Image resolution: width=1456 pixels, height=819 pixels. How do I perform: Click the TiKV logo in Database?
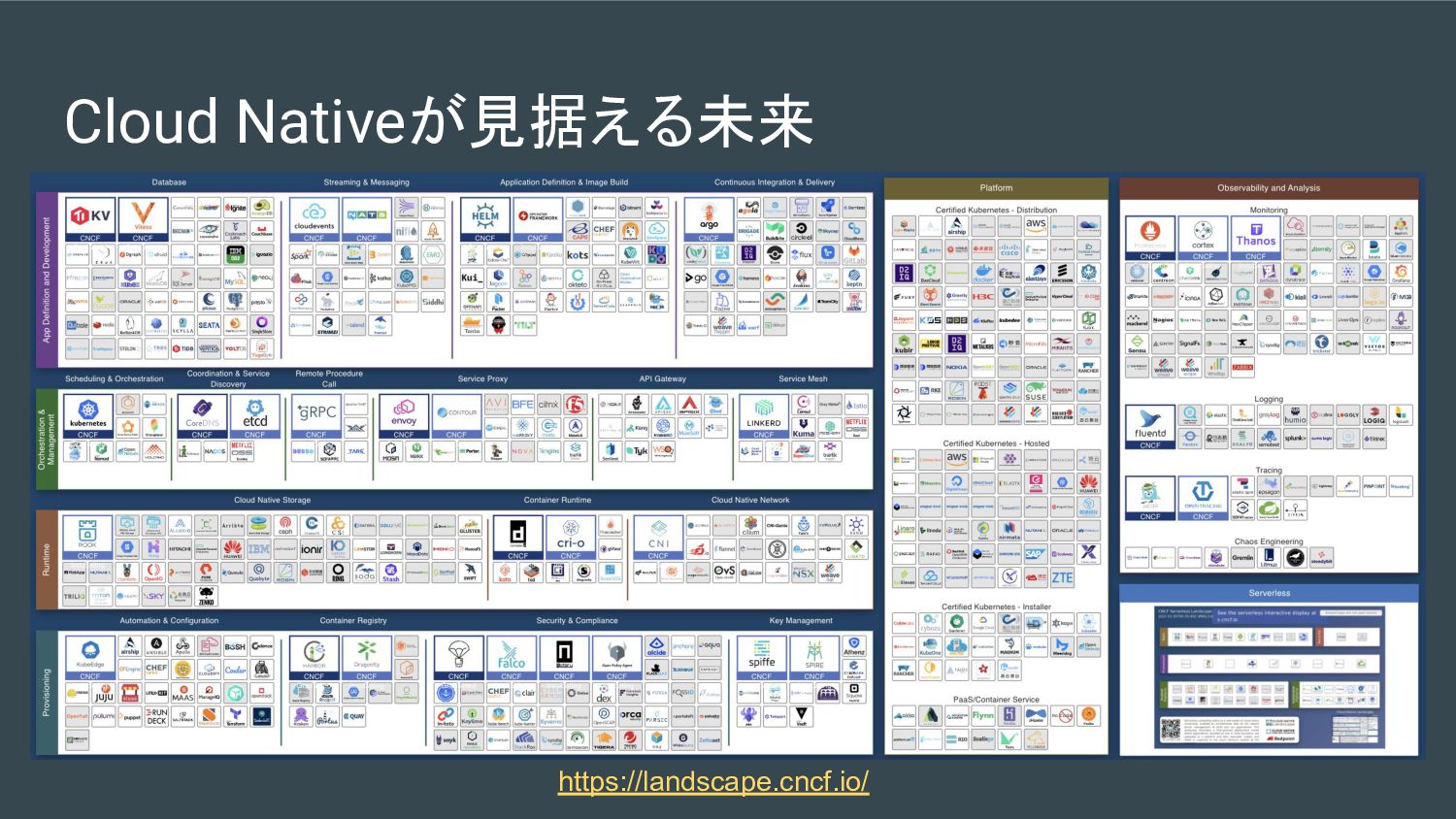click(90, 219)
